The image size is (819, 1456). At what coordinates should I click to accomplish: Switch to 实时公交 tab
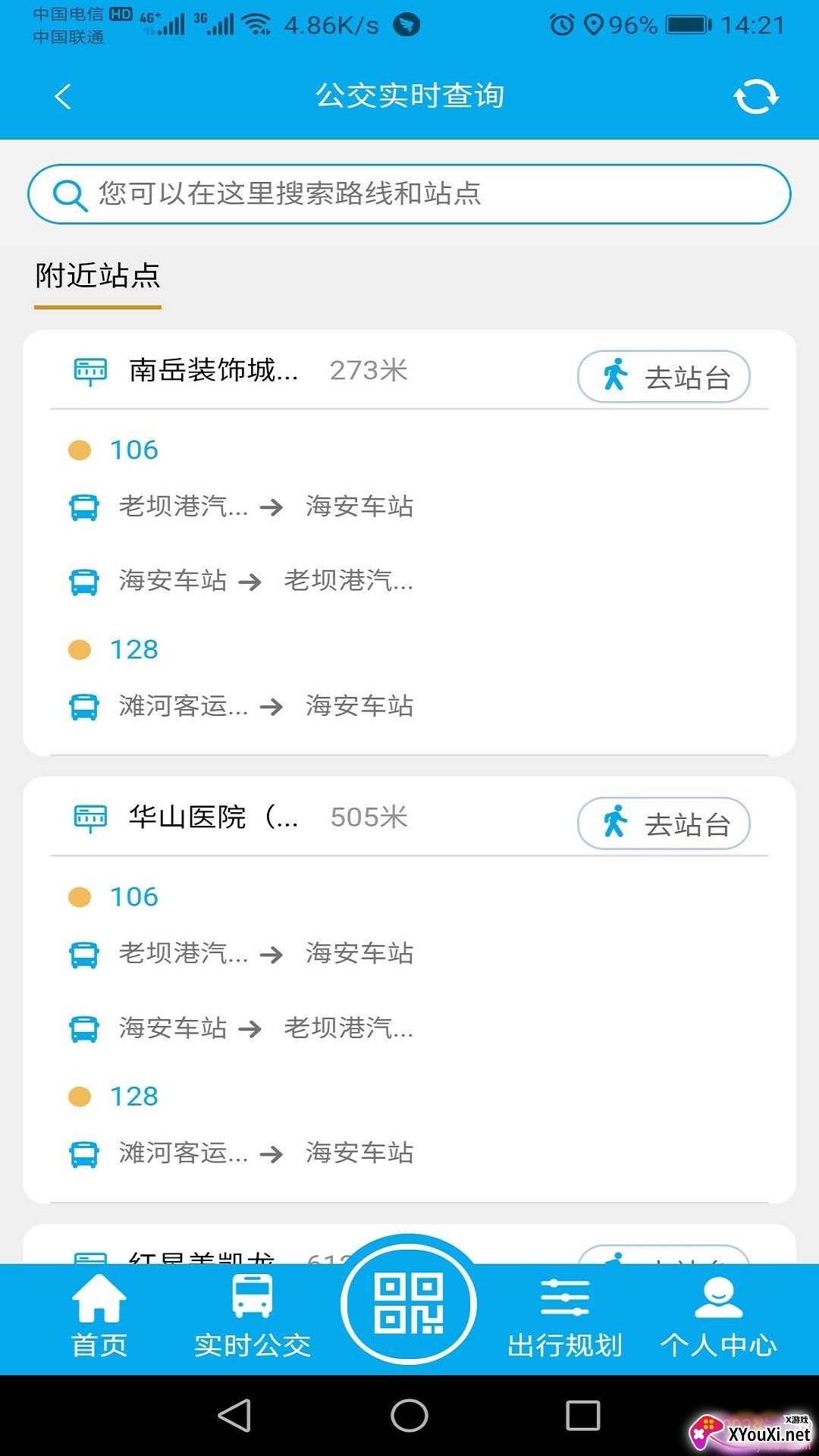pyautogui.click(x=253, y=1316)
